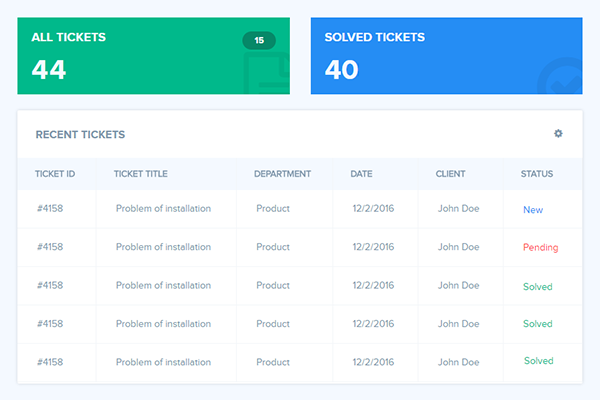Open the All Tickets count of 44

coord(48,70)
